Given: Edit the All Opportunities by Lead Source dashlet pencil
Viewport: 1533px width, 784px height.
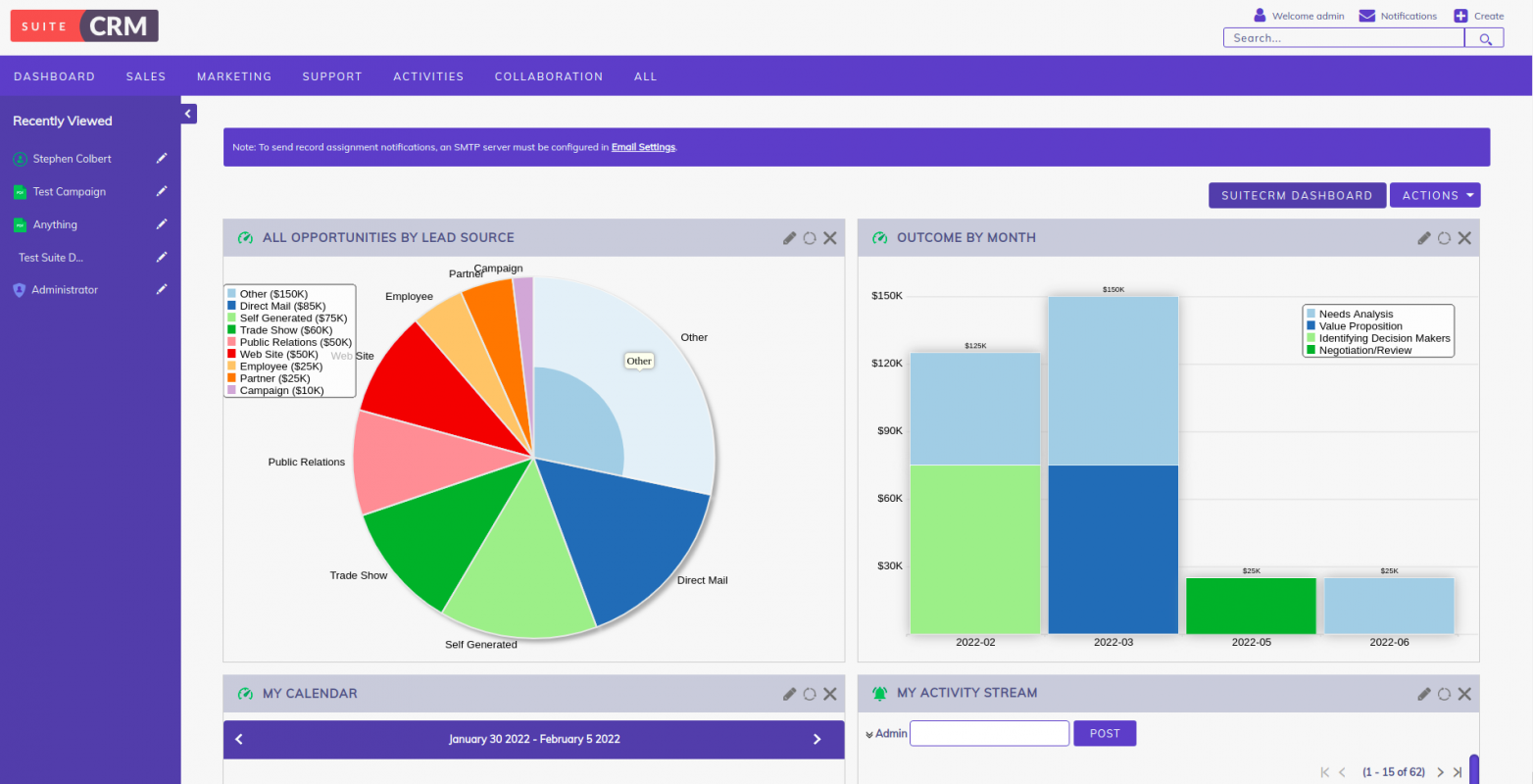Looking at the screenshot, I should 789,237.
